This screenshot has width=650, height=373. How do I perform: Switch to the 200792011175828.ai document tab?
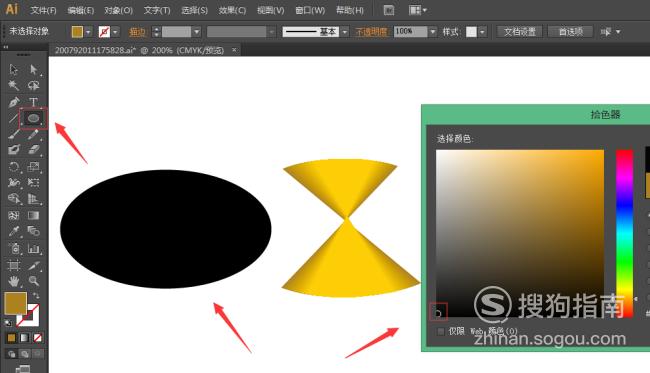click(x=139, y=50)
